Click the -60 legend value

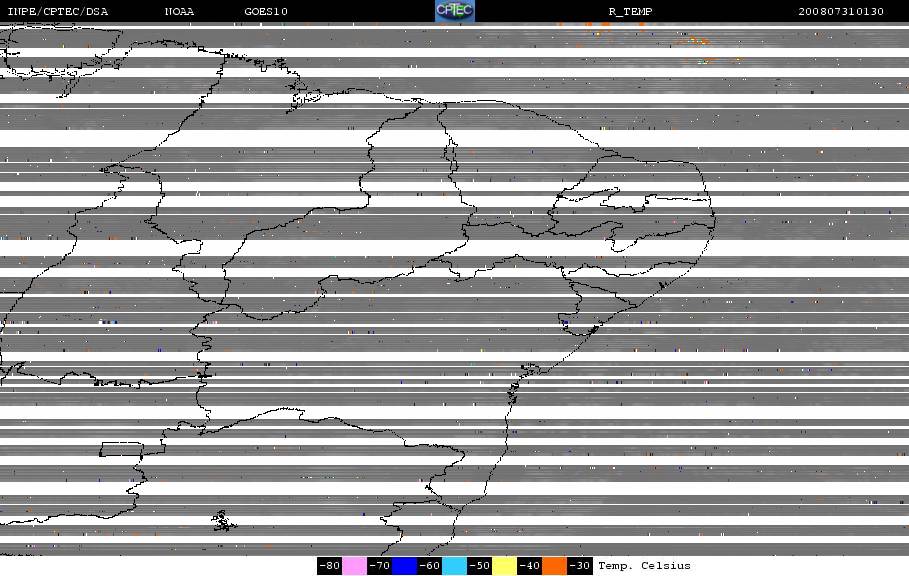(430, 566)
